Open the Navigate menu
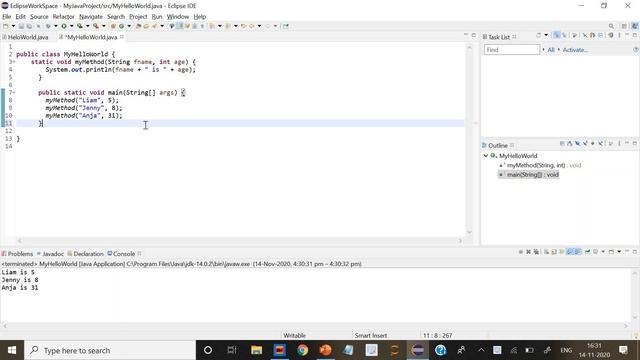The image size is (640, 360). pyautogui.click(x=91, y=17)
